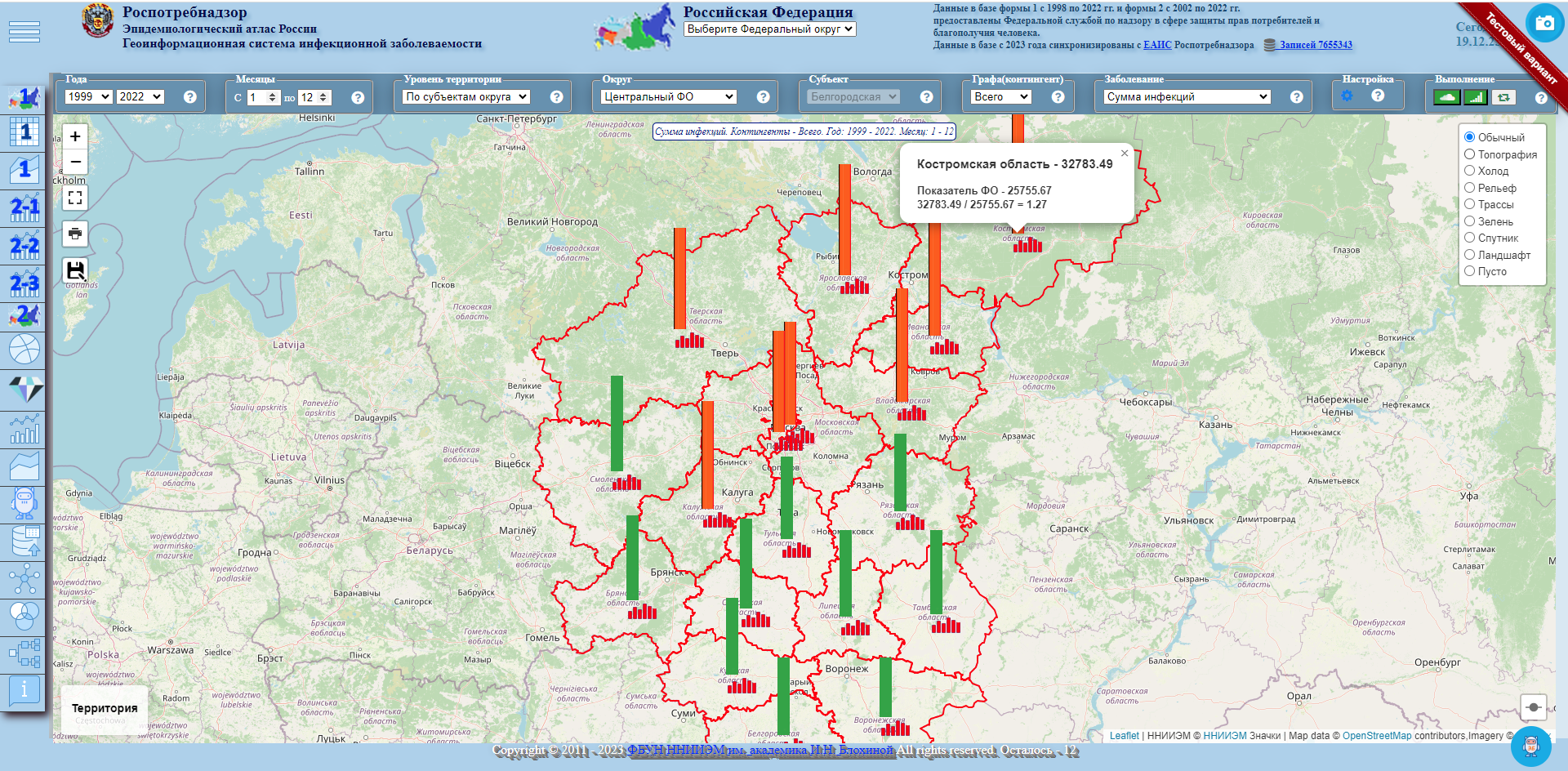Toggle fullscreen map view

(x=75, y=198)
